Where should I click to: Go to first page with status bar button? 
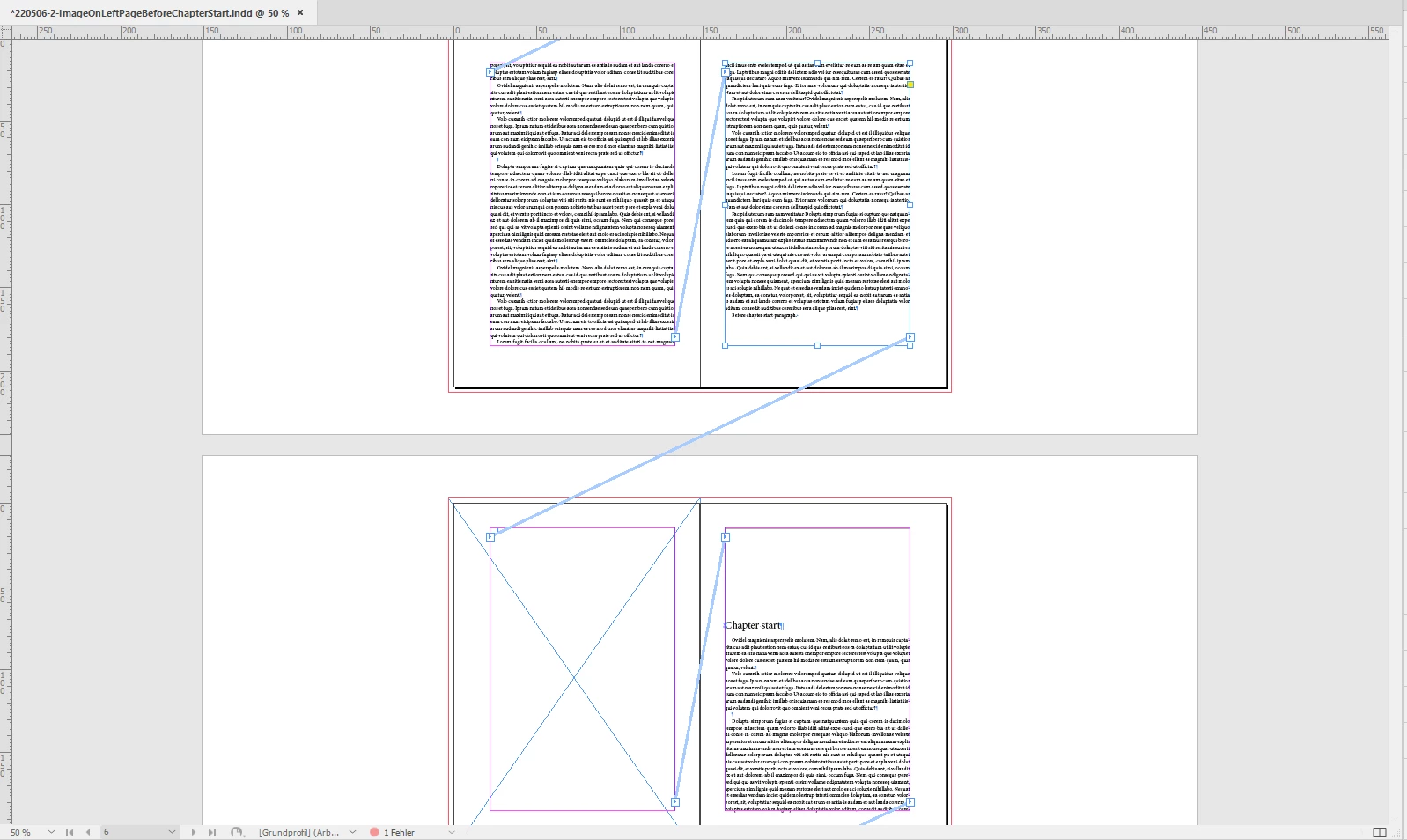pos(70,832)
